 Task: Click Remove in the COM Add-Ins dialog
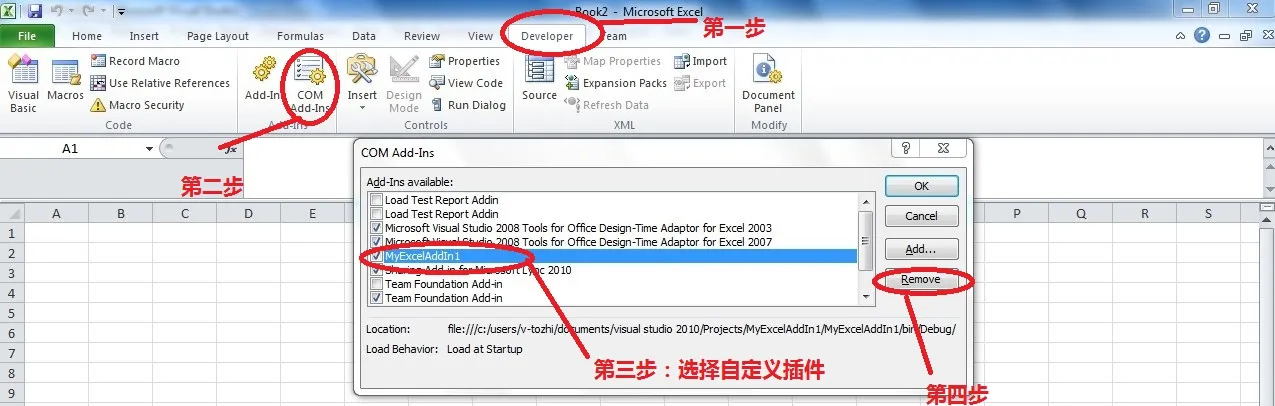coord(921,280)
